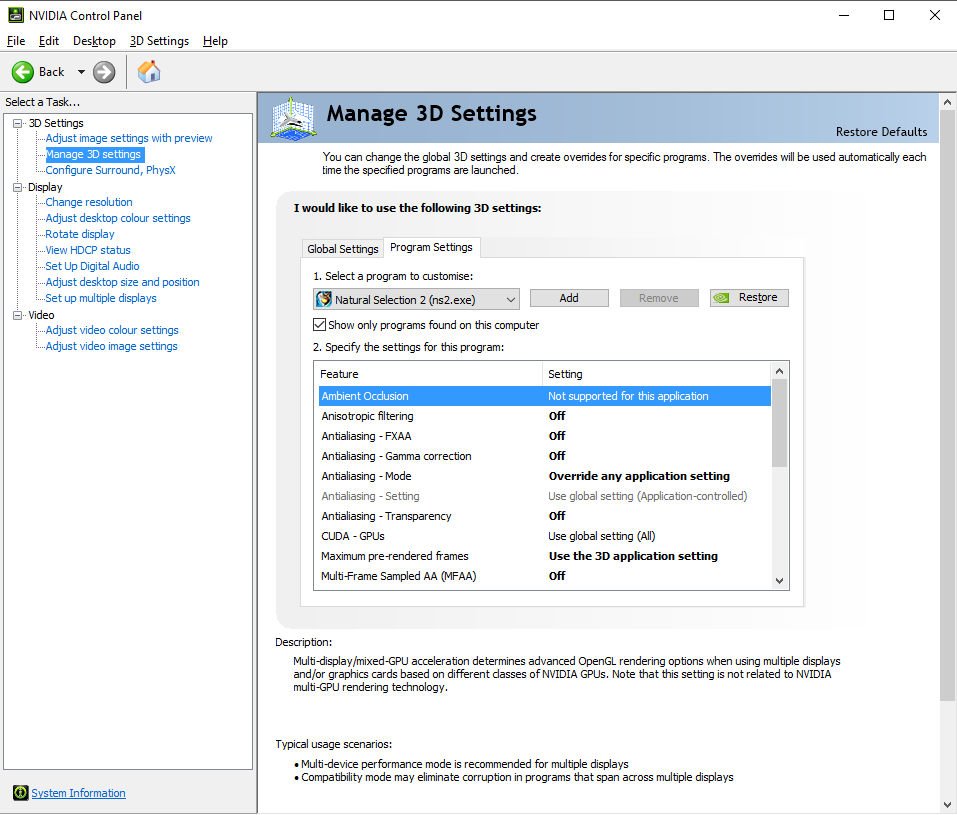Open the System Information link
Viewport: 957px width, 815px height.
(79, 793)
